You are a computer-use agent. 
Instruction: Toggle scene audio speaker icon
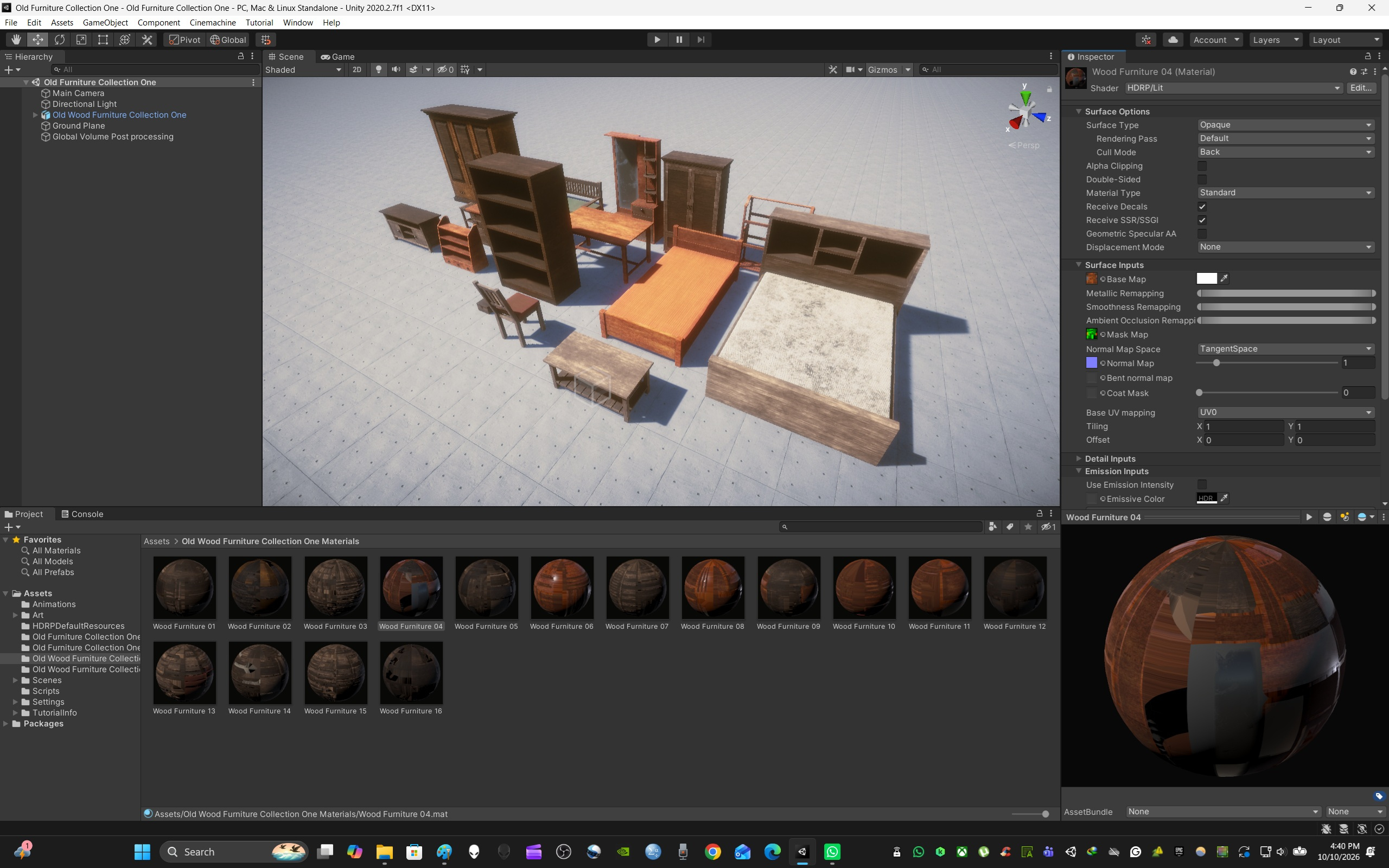[x=396, y=69]
